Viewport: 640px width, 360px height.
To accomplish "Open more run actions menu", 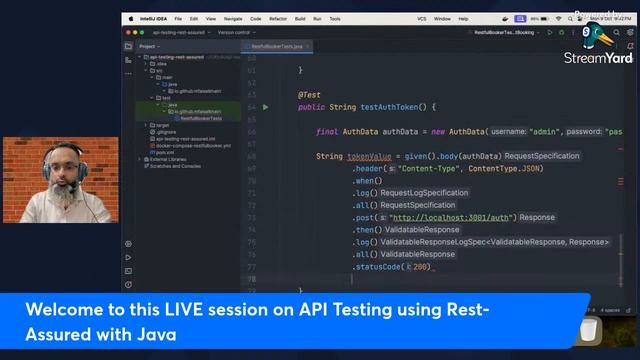I will pyautogui.click(x=573, y=32).
